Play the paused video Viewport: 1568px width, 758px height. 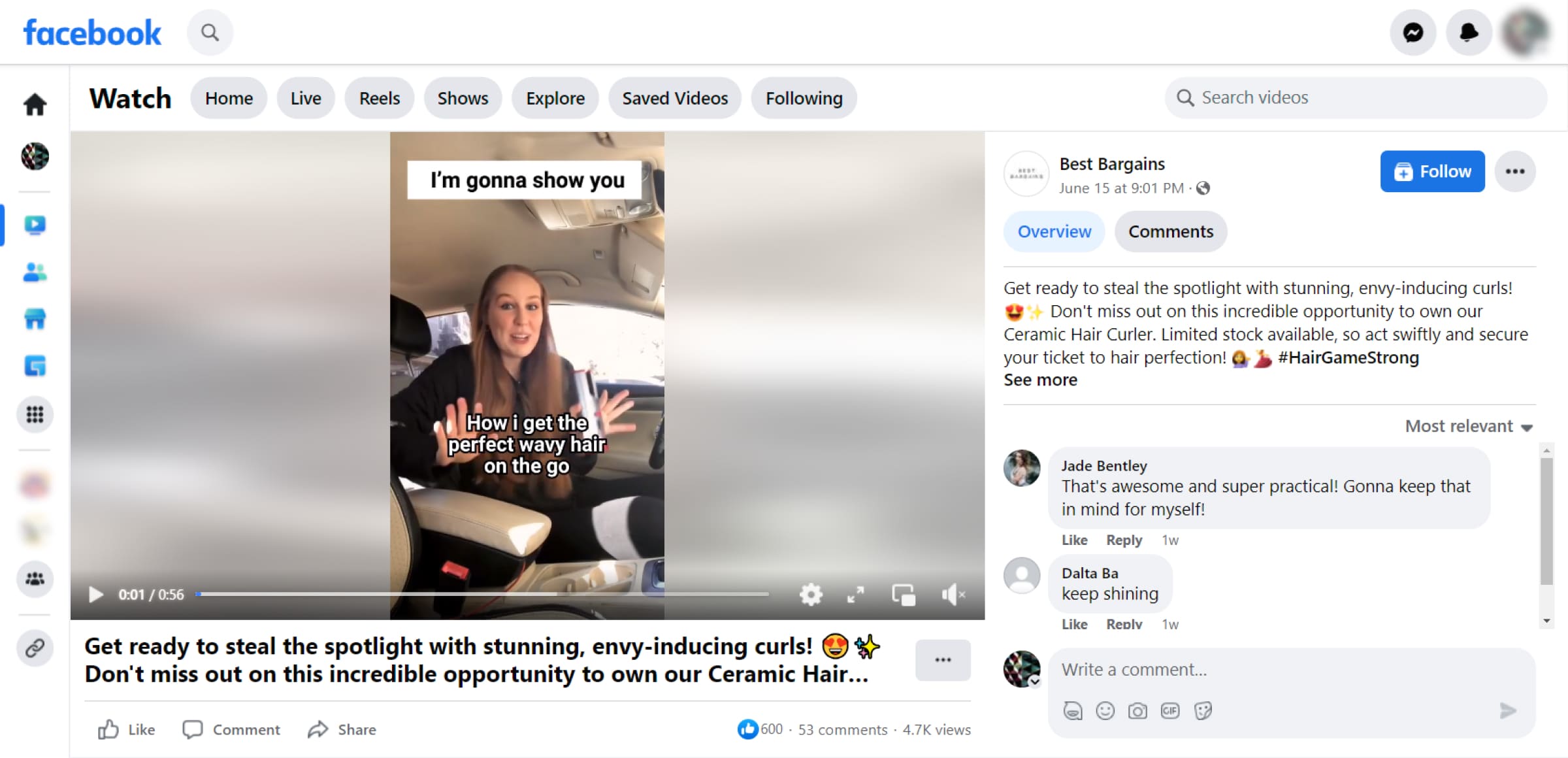[x=95, y=595]
